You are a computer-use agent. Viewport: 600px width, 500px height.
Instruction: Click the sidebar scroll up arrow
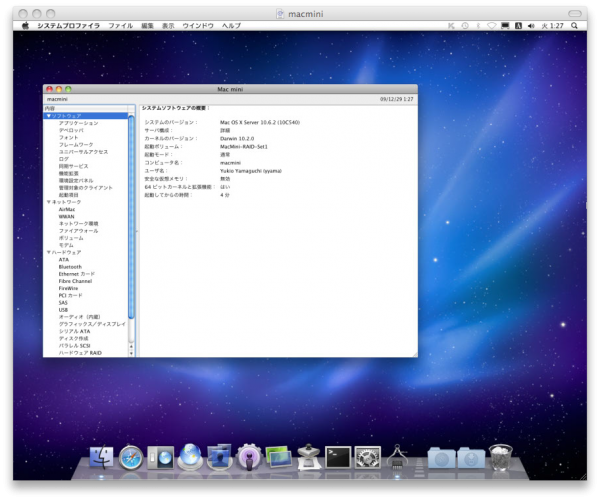pyautogui.click(x=131, y=346)
